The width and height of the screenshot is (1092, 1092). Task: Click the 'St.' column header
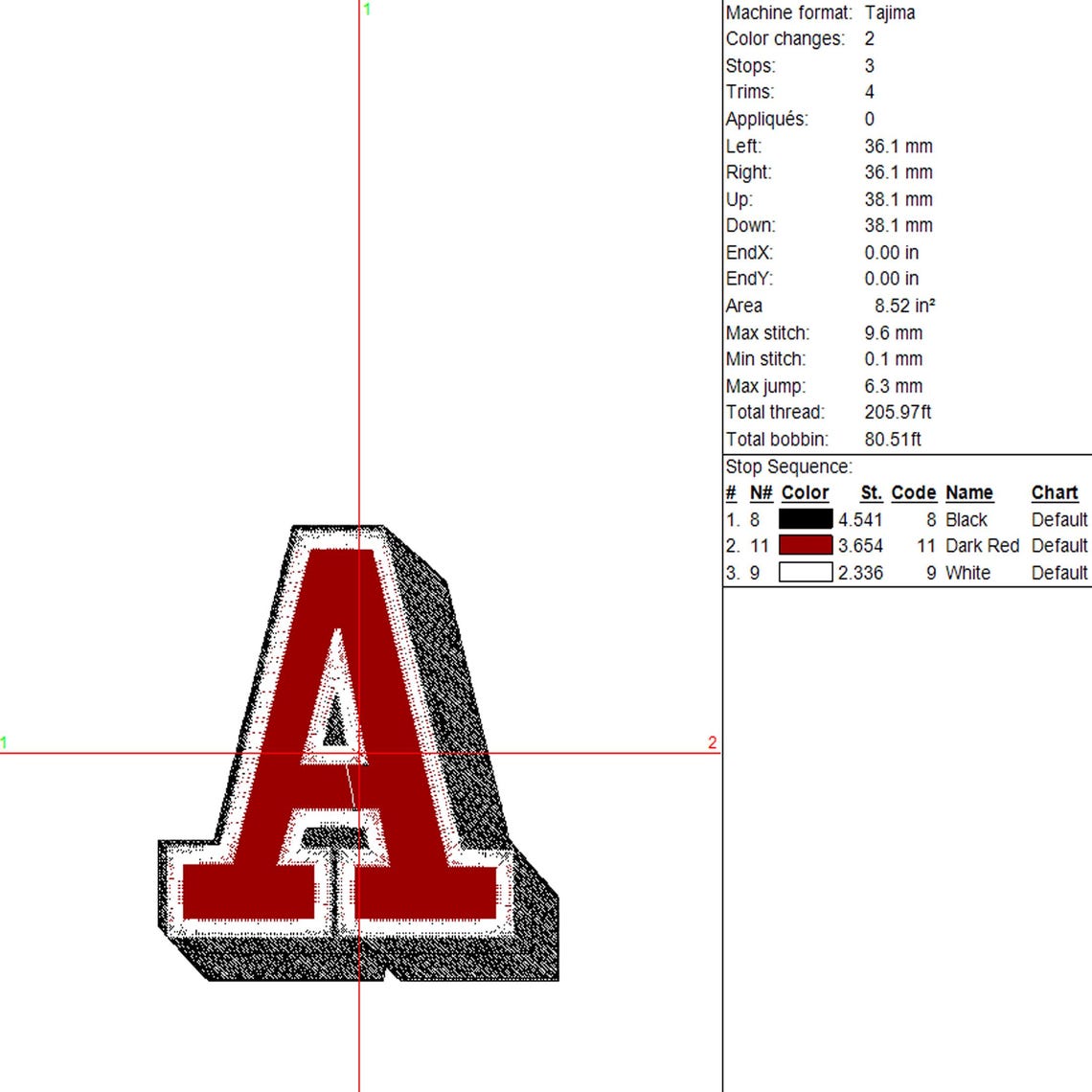[x=872, y=492]
